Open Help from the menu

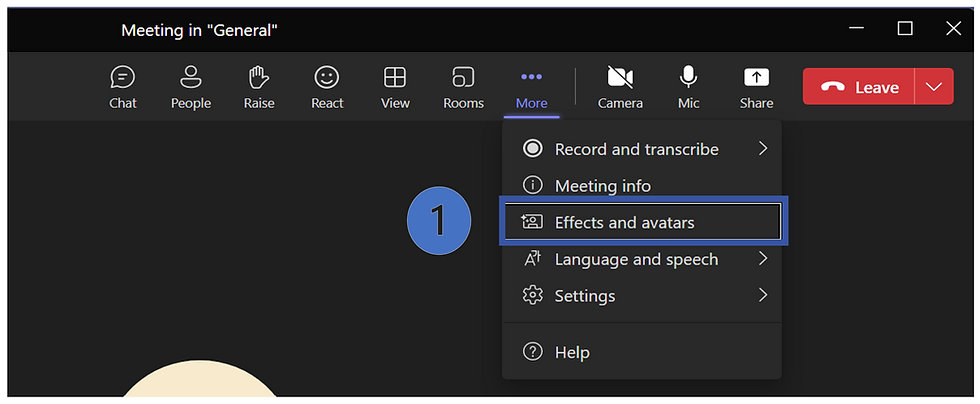coord(642,352)
